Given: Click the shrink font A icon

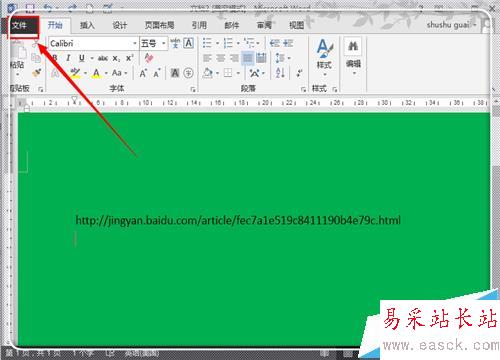Looking at the screenshot, I should (x=157, y=73).
